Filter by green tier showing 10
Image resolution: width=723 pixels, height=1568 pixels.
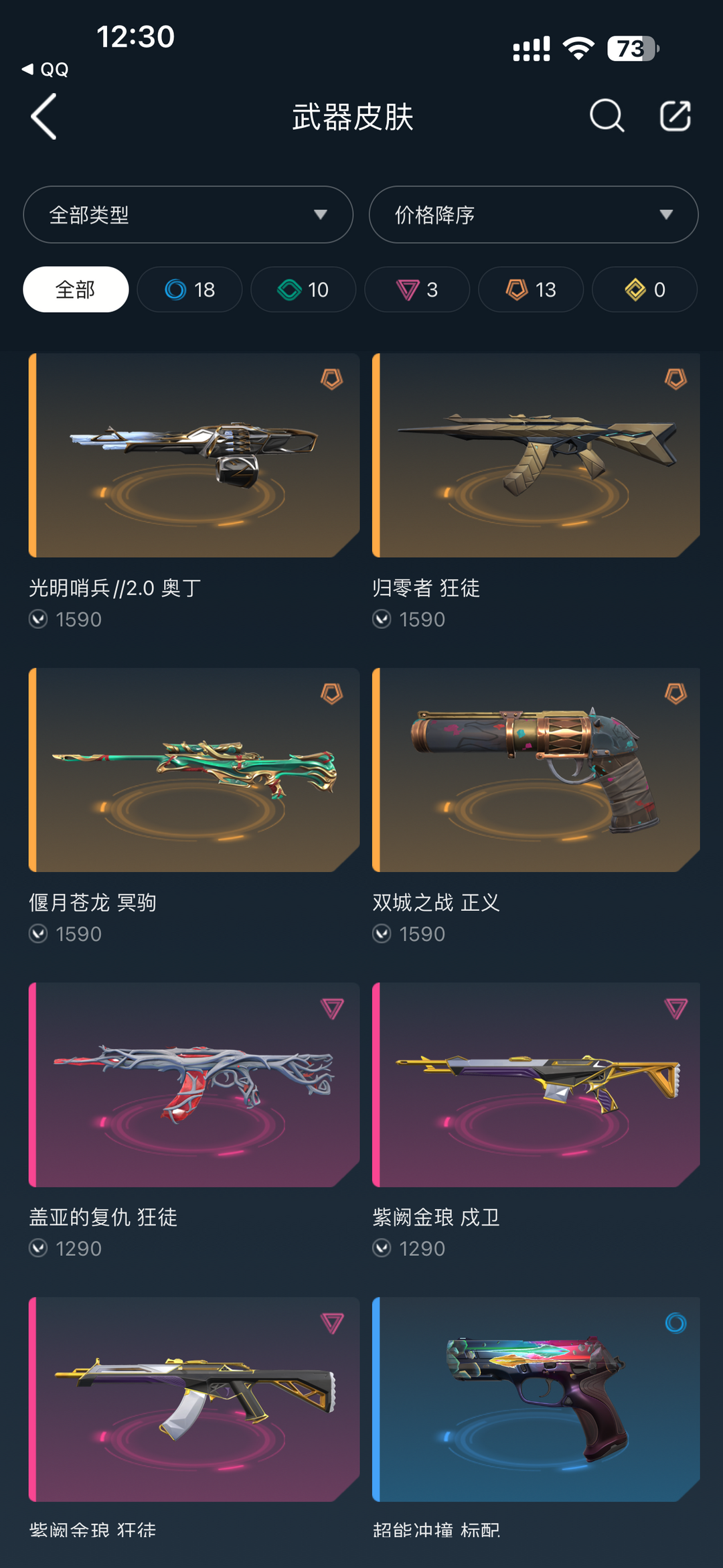click(x=303, y=289)
